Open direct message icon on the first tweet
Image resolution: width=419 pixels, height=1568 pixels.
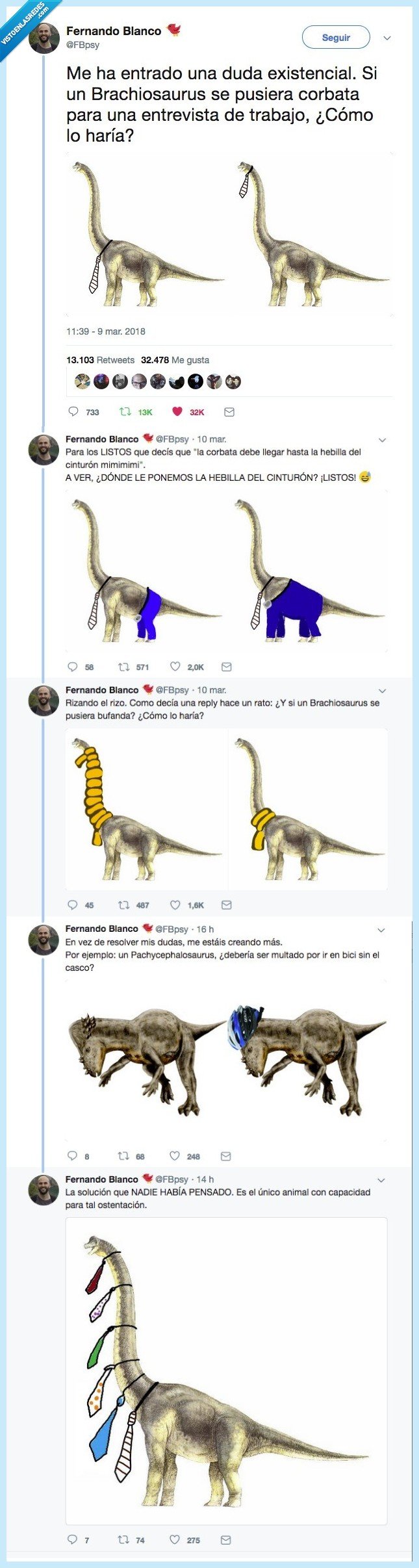227,411
